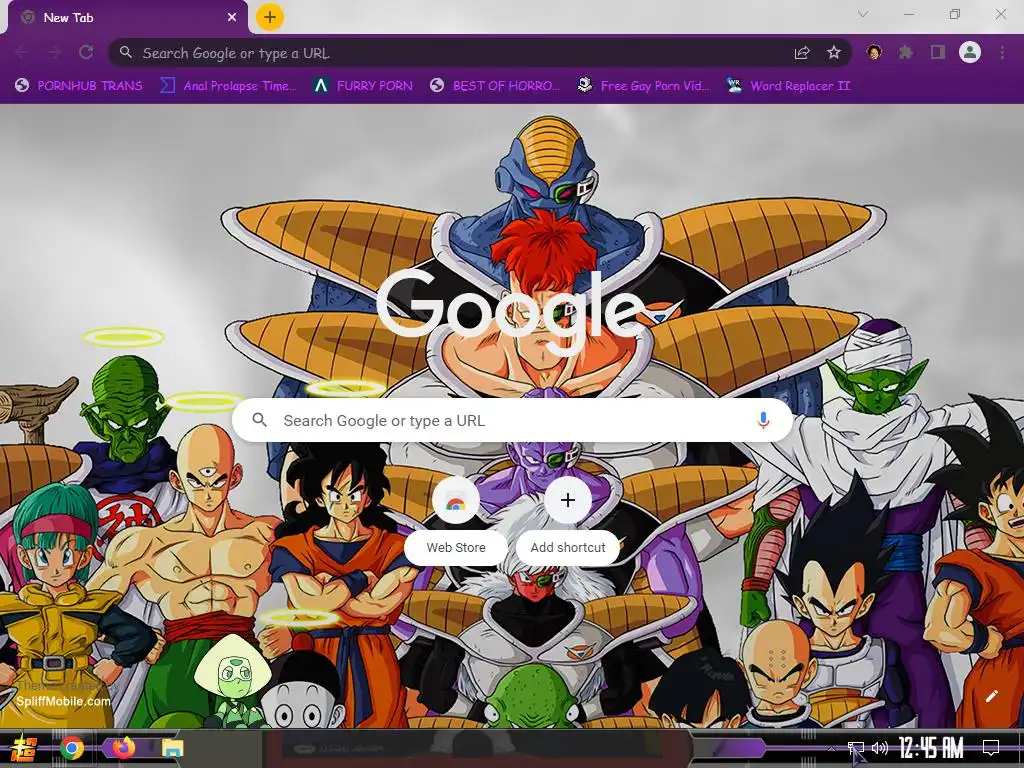
Task: Select the New Tab tab
Action: click(128, 18)
